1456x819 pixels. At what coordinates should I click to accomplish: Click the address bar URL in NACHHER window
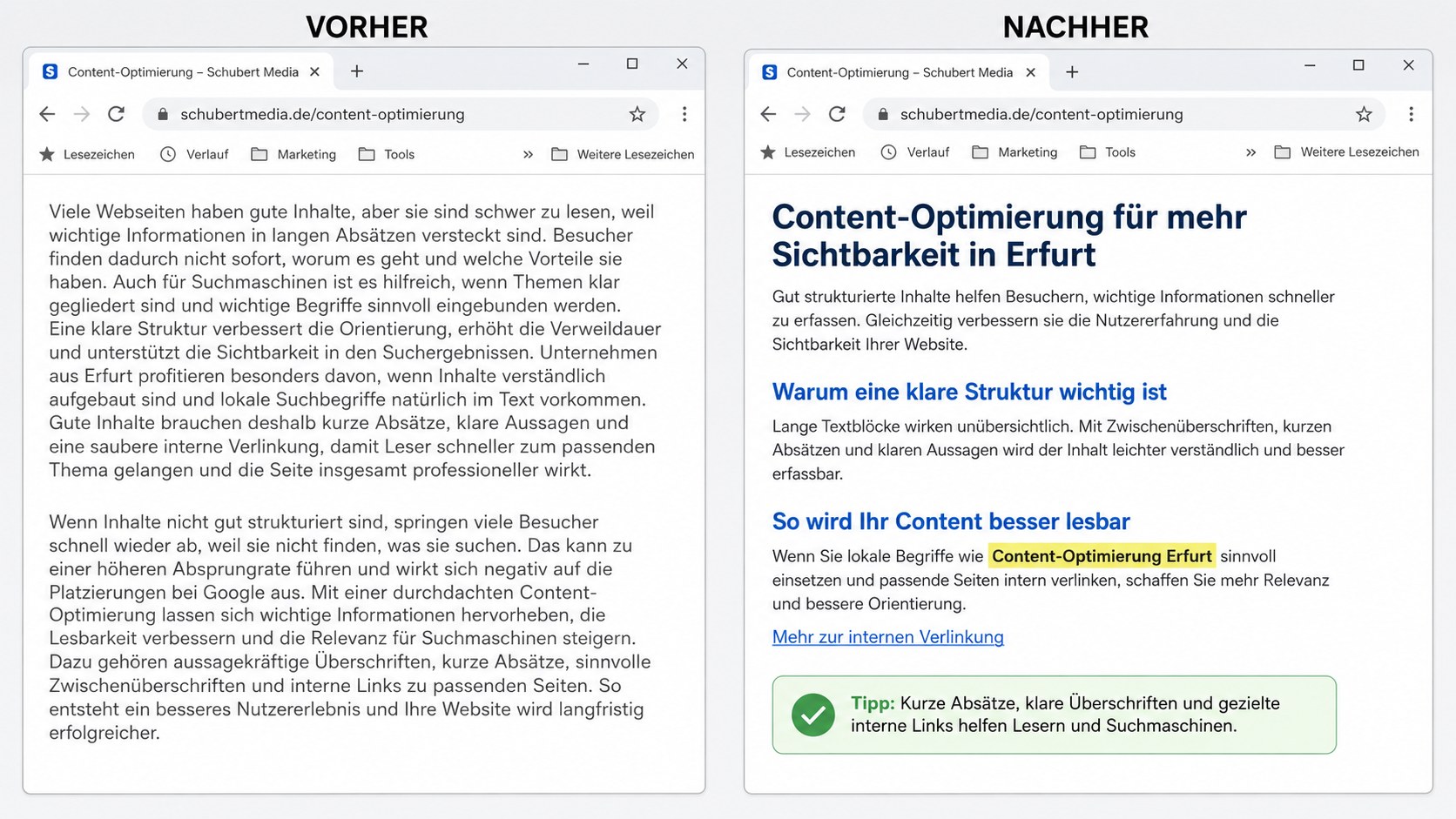coord(1041,114)
